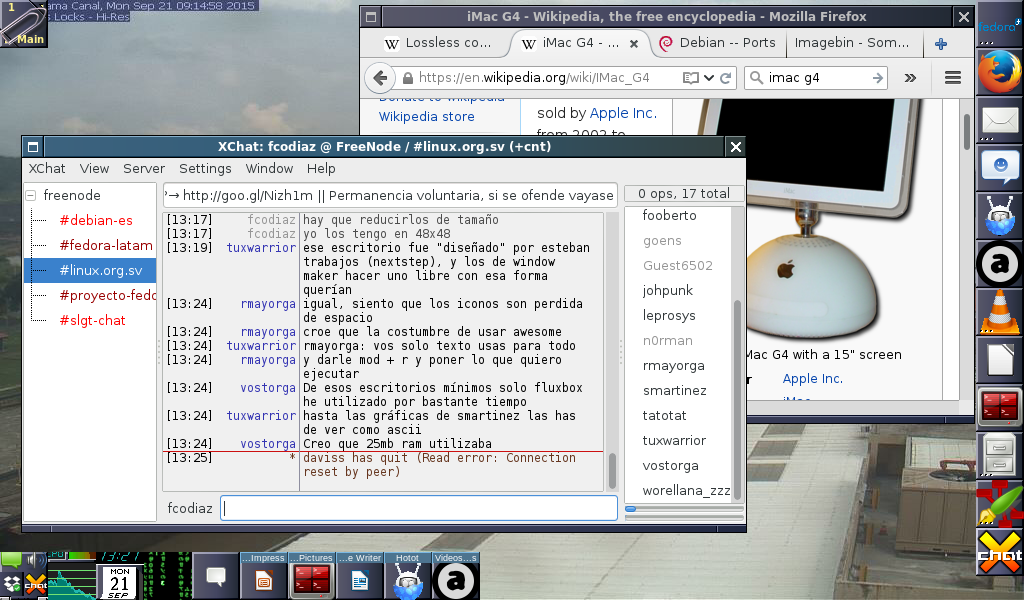Click the XChat window menu button at the titlebar's left

click(33, 147)
